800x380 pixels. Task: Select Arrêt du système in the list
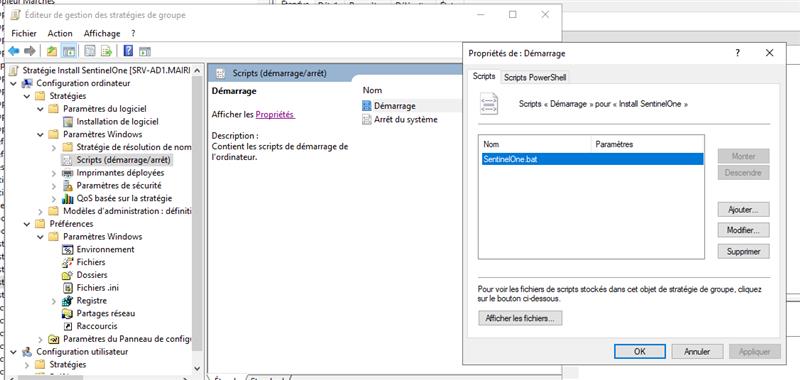pos(406,120)
